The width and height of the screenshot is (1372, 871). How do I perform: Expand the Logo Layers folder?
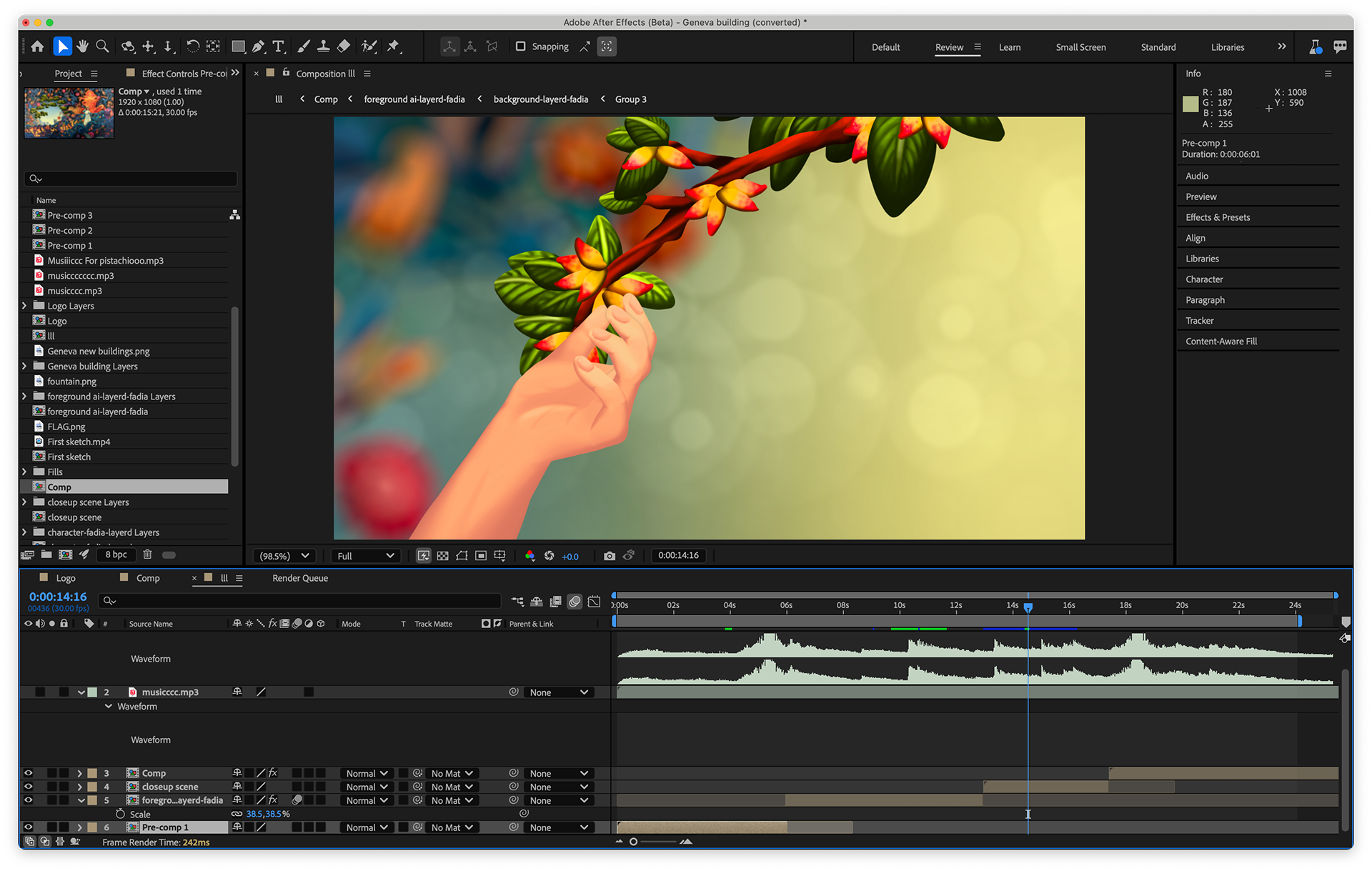pos(24,306)
